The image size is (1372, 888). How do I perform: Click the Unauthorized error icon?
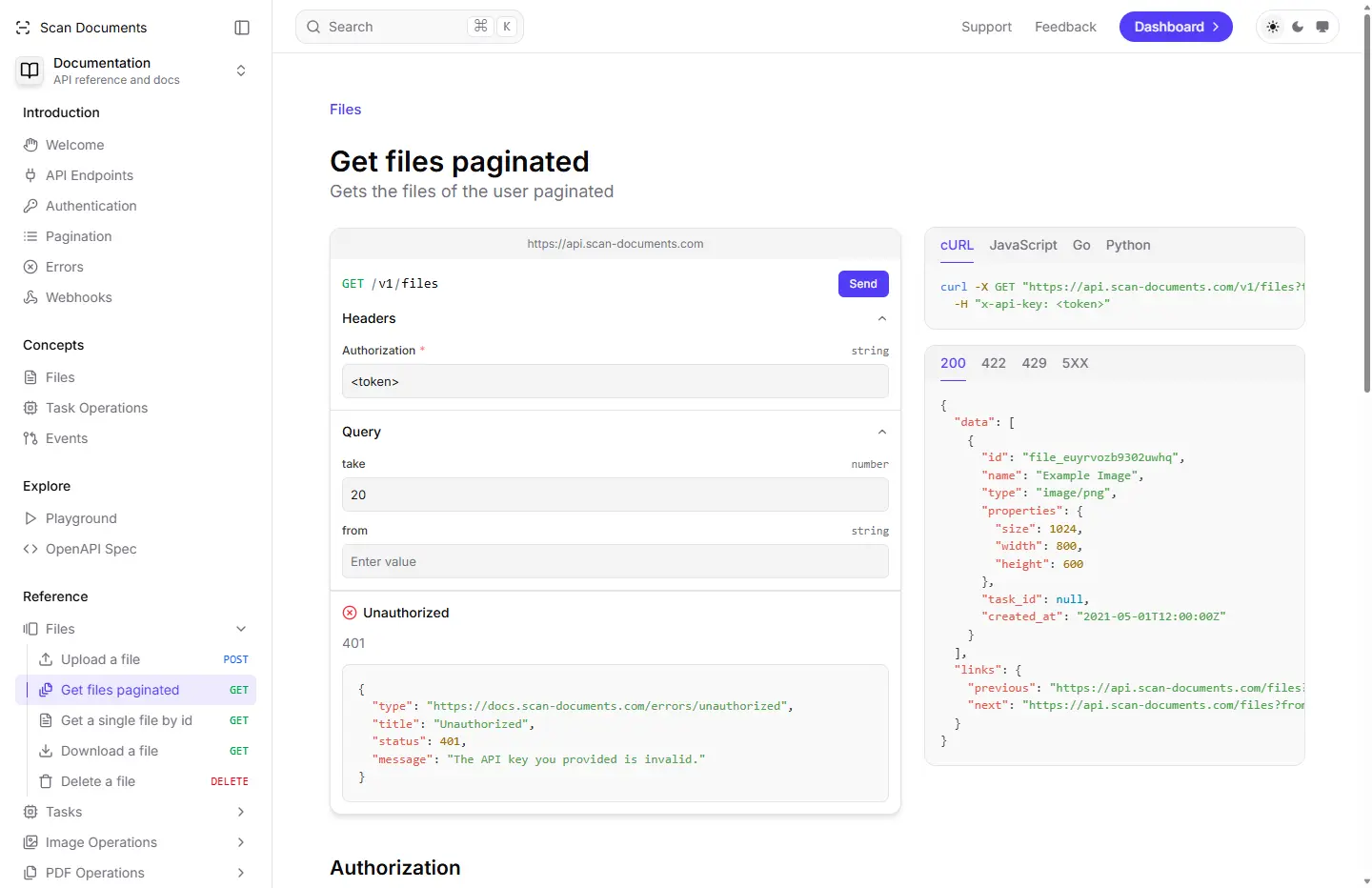350,613
